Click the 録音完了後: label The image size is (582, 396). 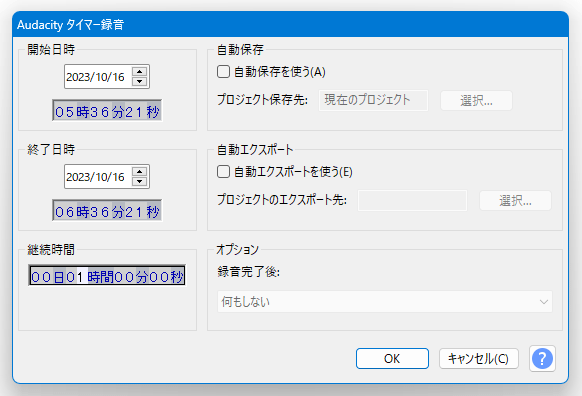click(x=248, y=272)
